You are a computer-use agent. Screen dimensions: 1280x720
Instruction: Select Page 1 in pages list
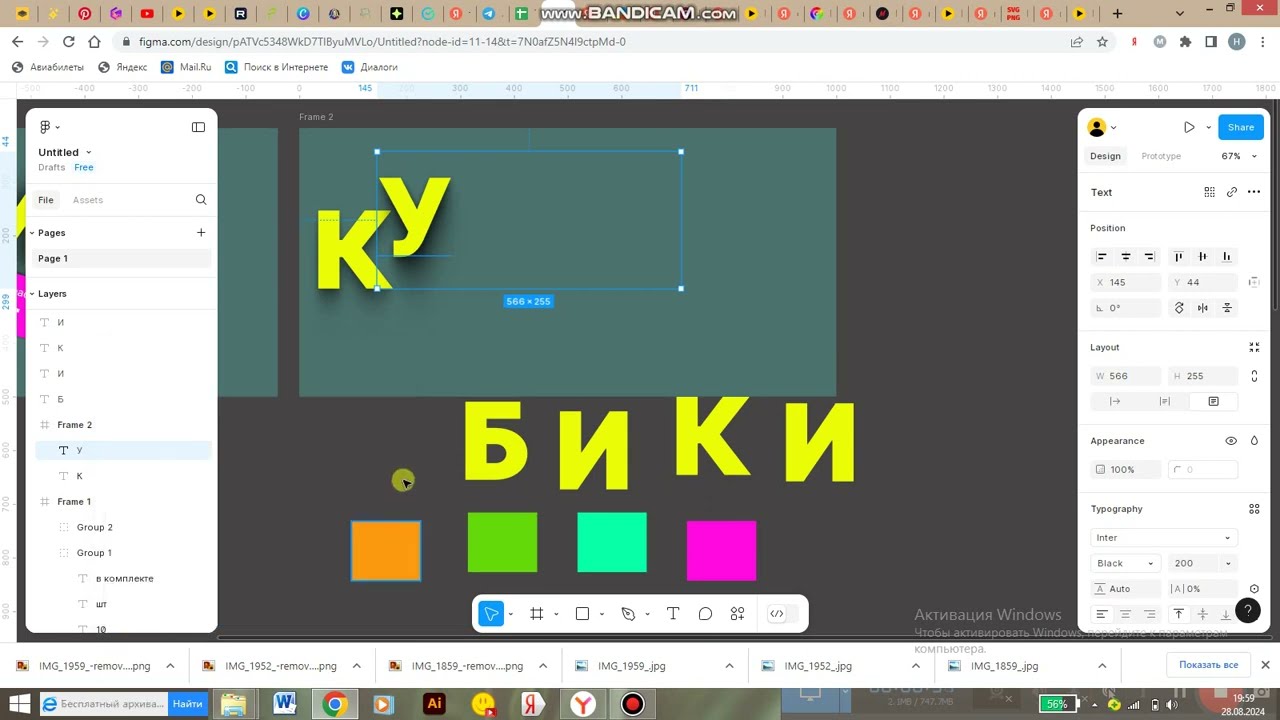click(123, 259)
